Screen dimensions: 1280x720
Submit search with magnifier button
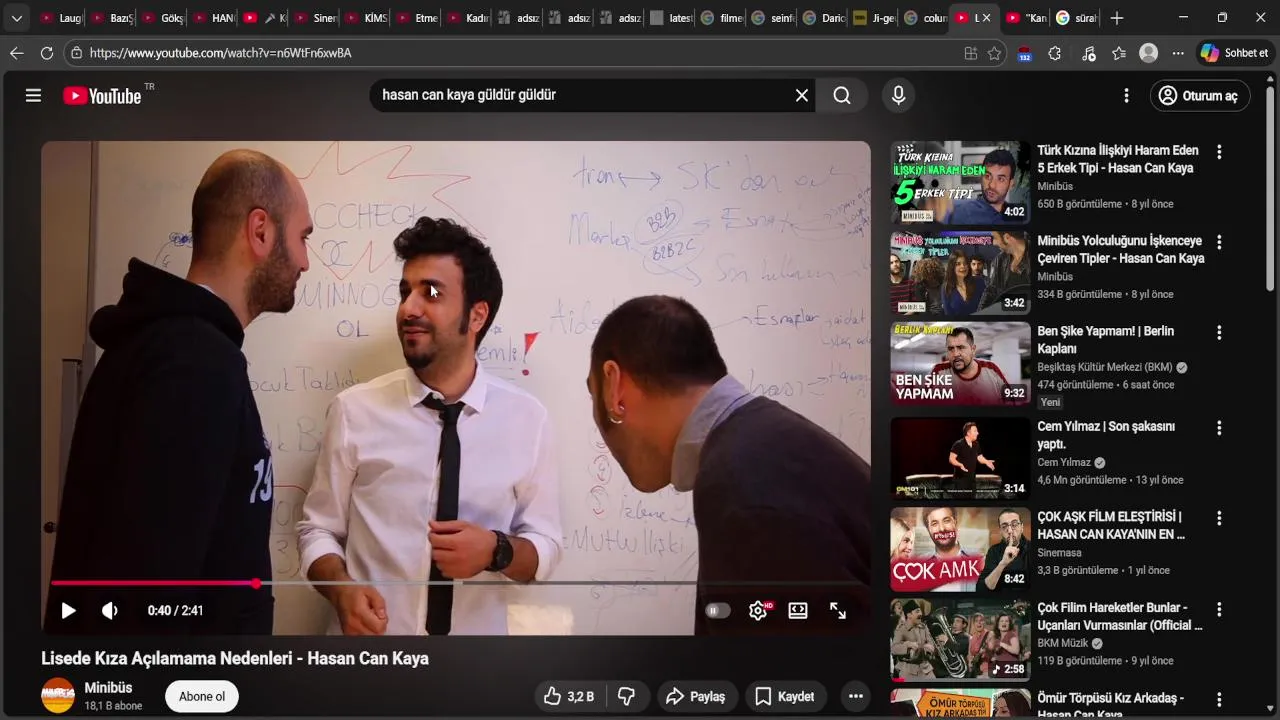pyautogui.click(x=842, y=95)
